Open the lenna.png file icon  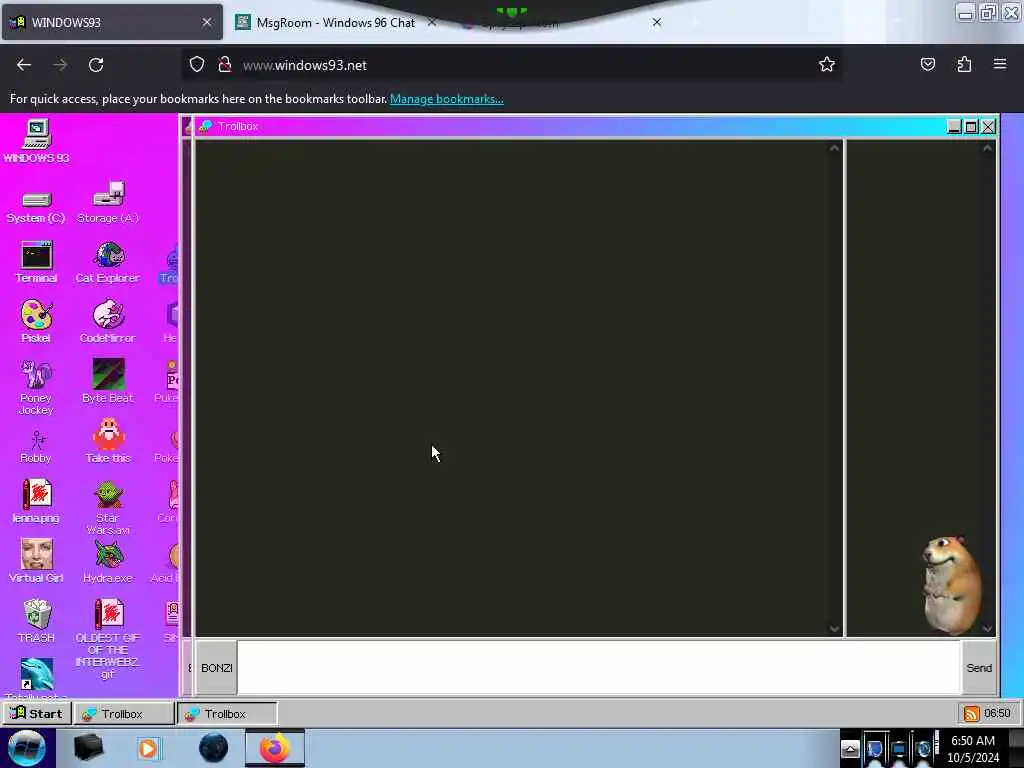click(x=36, y=502)
